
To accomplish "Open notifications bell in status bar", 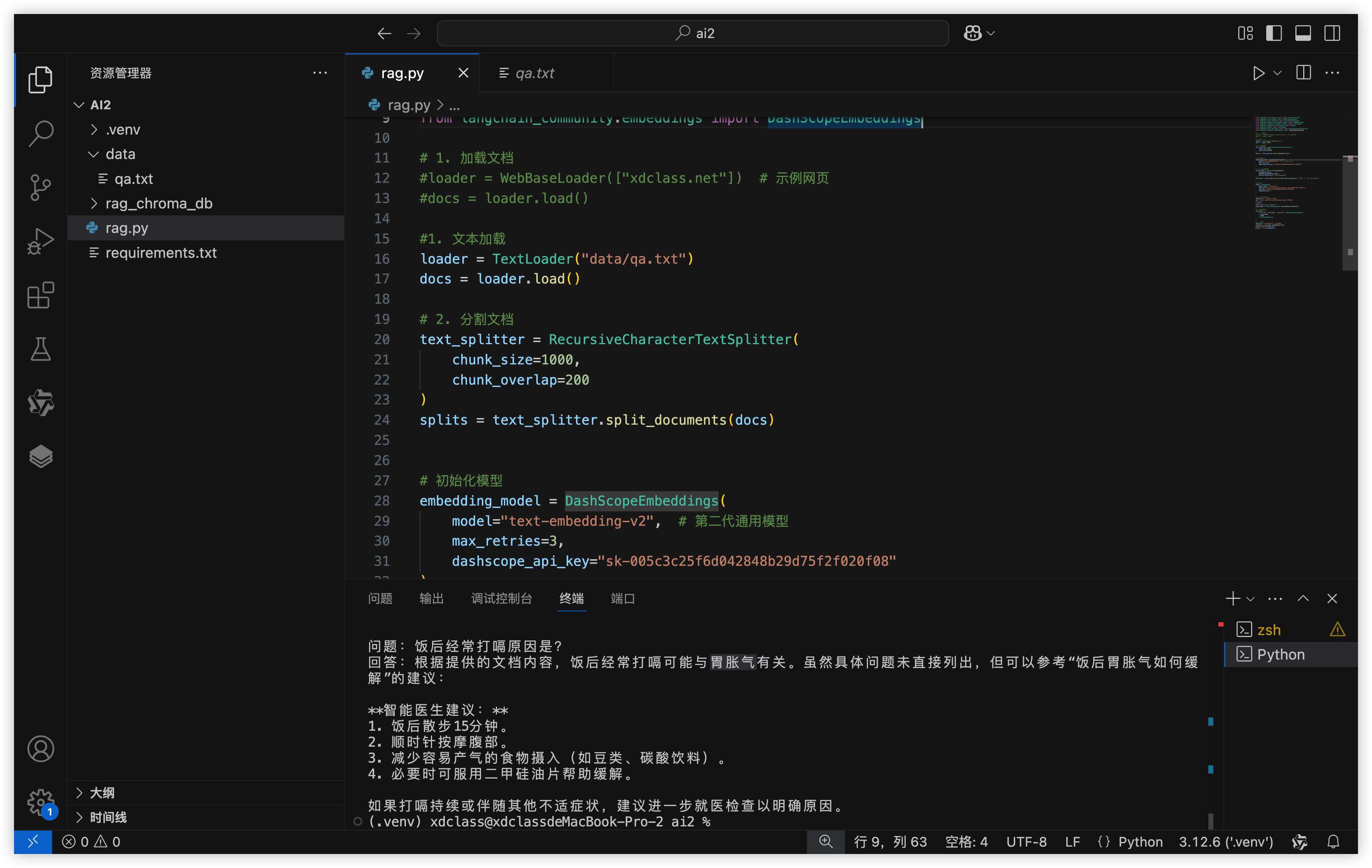I will click(1333, 842).
